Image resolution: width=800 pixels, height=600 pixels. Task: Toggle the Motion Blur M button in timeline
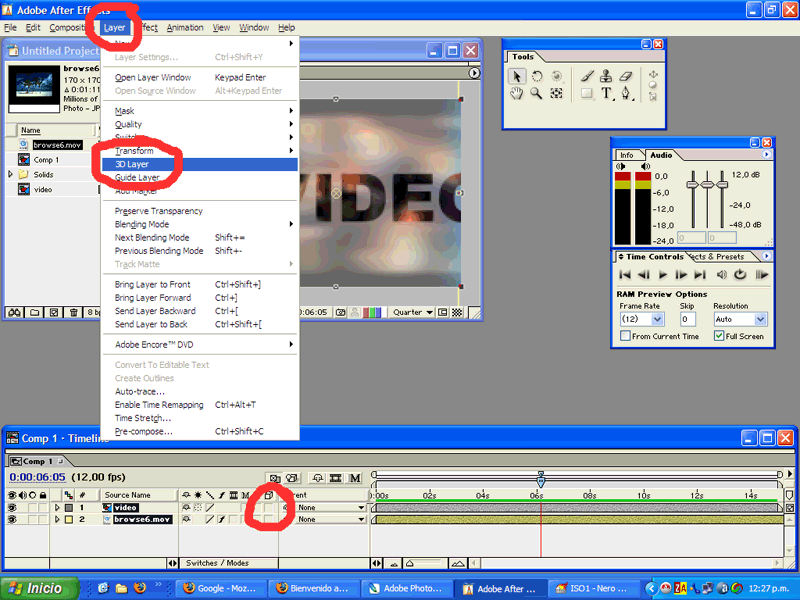pyautogui.click(x=355, y=478)
